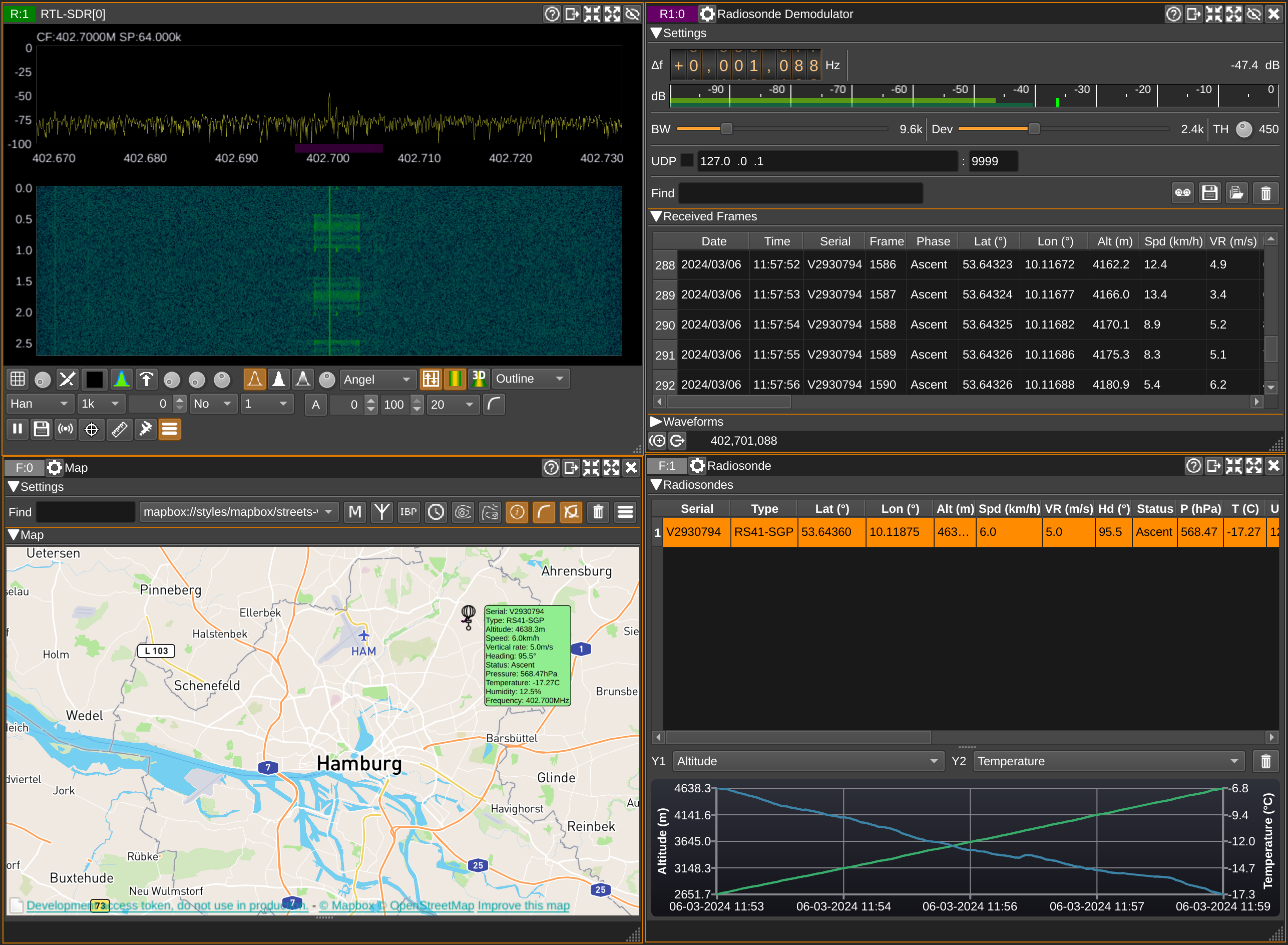
Task: Sort received frames by Alt (m) column
Action: [1114, 241]
